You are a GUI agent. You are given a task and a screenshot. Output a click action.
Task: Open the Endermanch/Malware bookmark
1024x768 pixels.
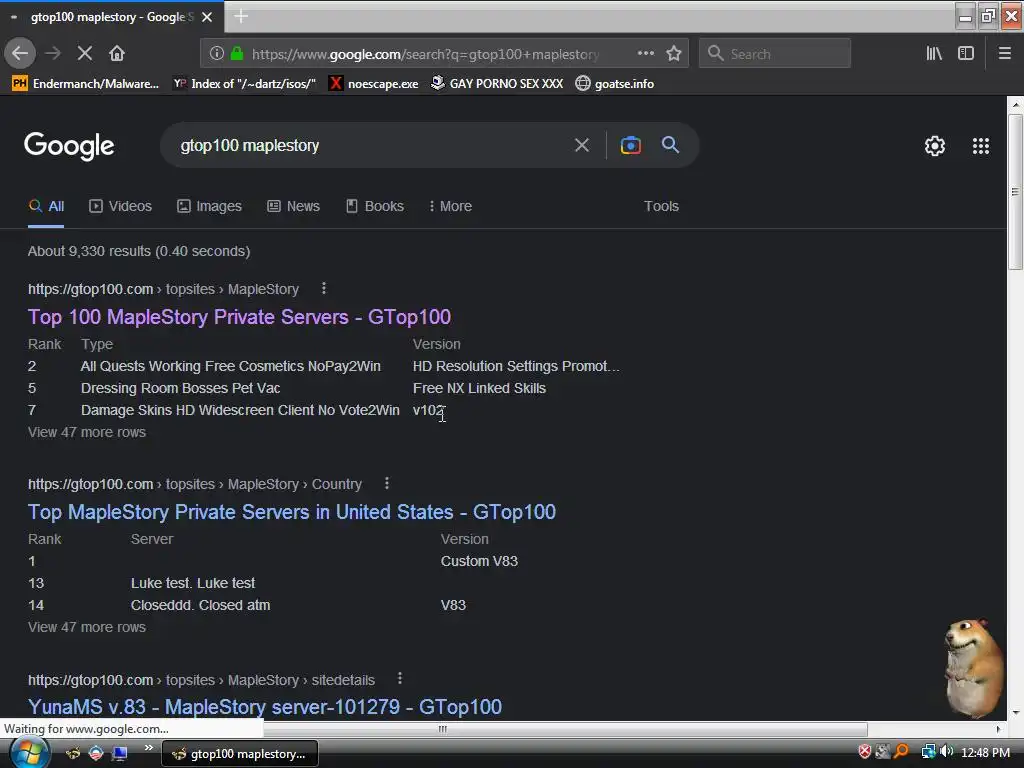pyautogui.click(x=86, y=84)
